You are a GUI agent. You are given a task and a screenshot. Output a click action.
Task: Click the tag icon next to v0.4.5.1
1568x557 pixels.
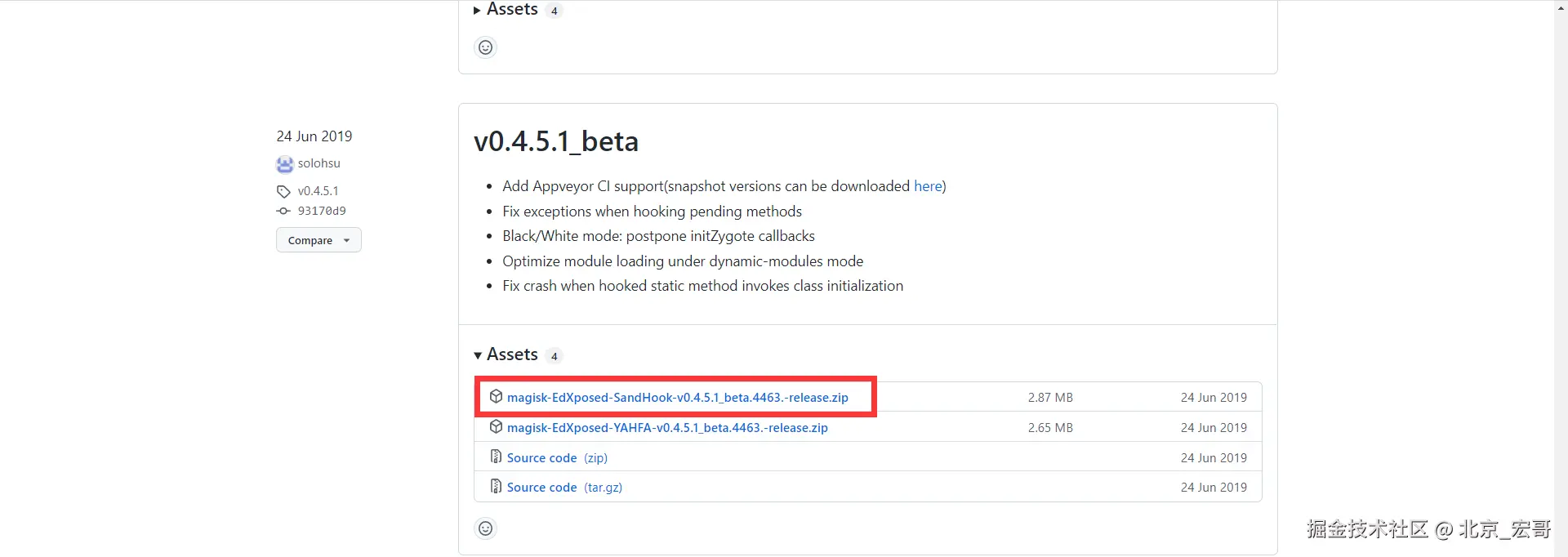click(283, 191)
